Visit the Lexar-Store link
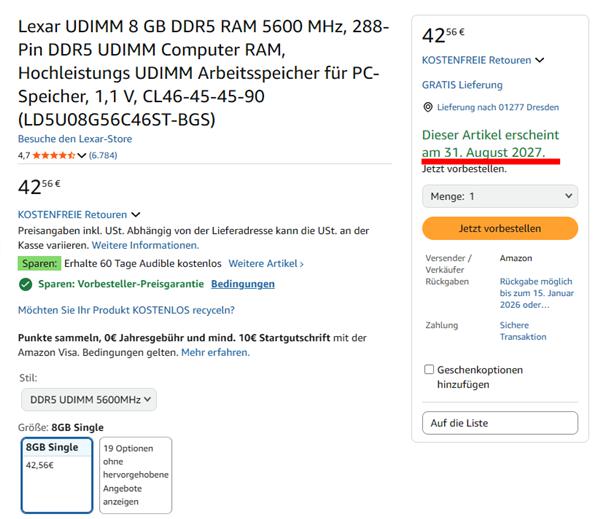 pyautogui.click(x=75, y=139)
